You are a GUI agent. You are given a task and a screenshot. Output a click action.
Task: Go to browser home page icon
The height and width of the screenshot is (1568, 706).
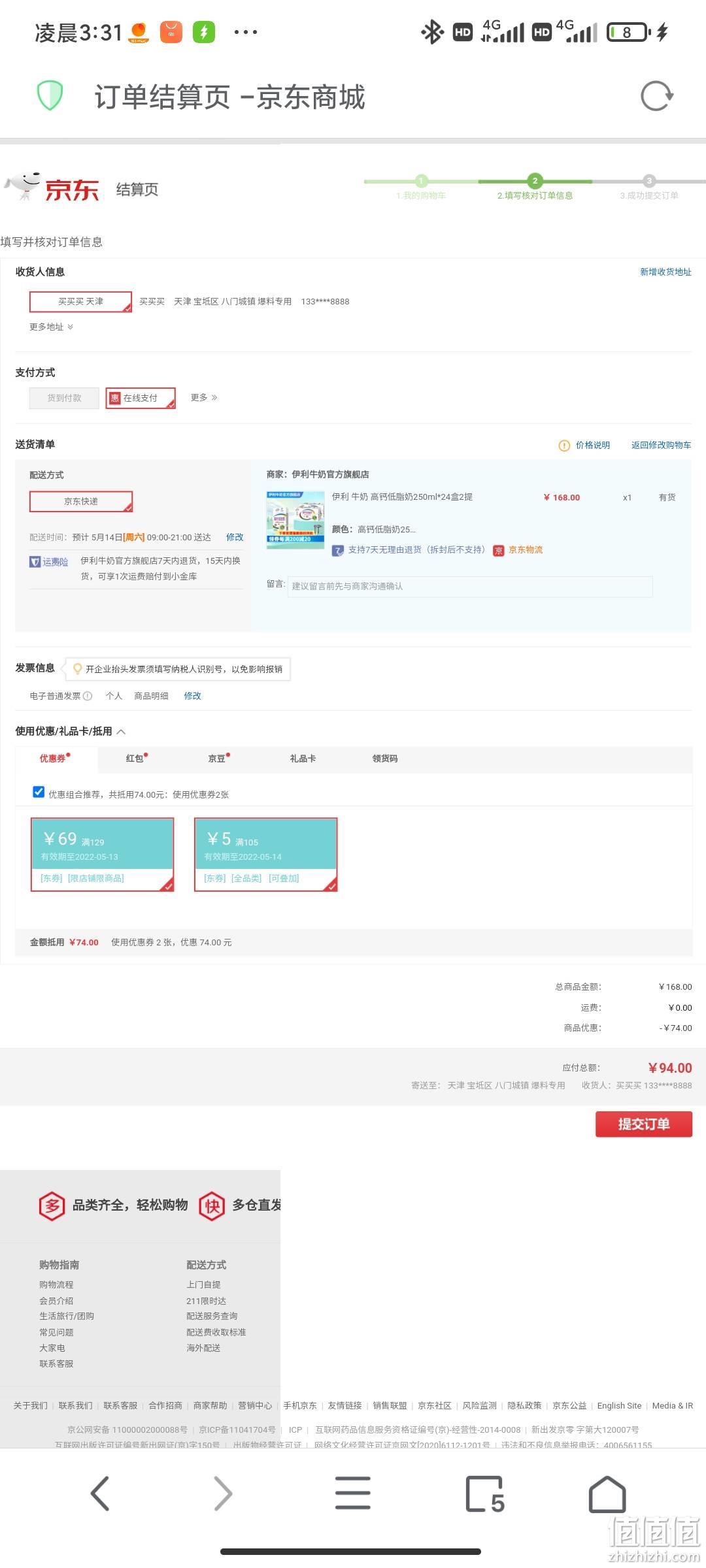[x=607, y=1494]
